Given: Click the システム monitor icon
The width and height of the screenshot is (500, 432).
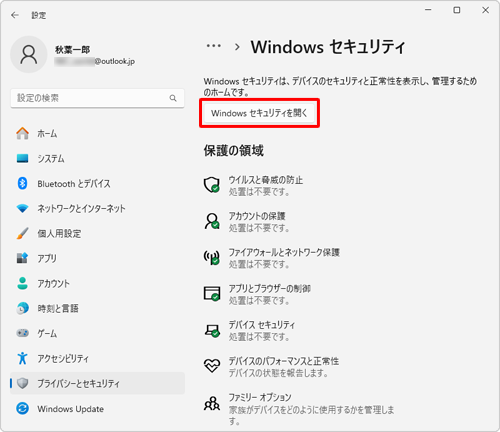Looking at the screenshot, I should 22,158.
